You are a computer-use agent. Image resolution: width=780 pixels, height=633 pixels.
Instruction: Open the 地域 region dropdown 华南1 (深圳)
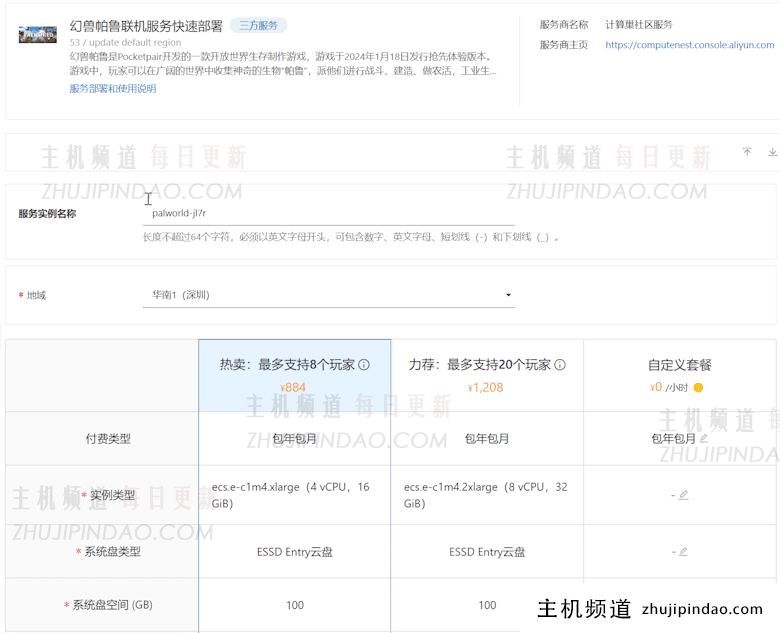pos(328,295)
